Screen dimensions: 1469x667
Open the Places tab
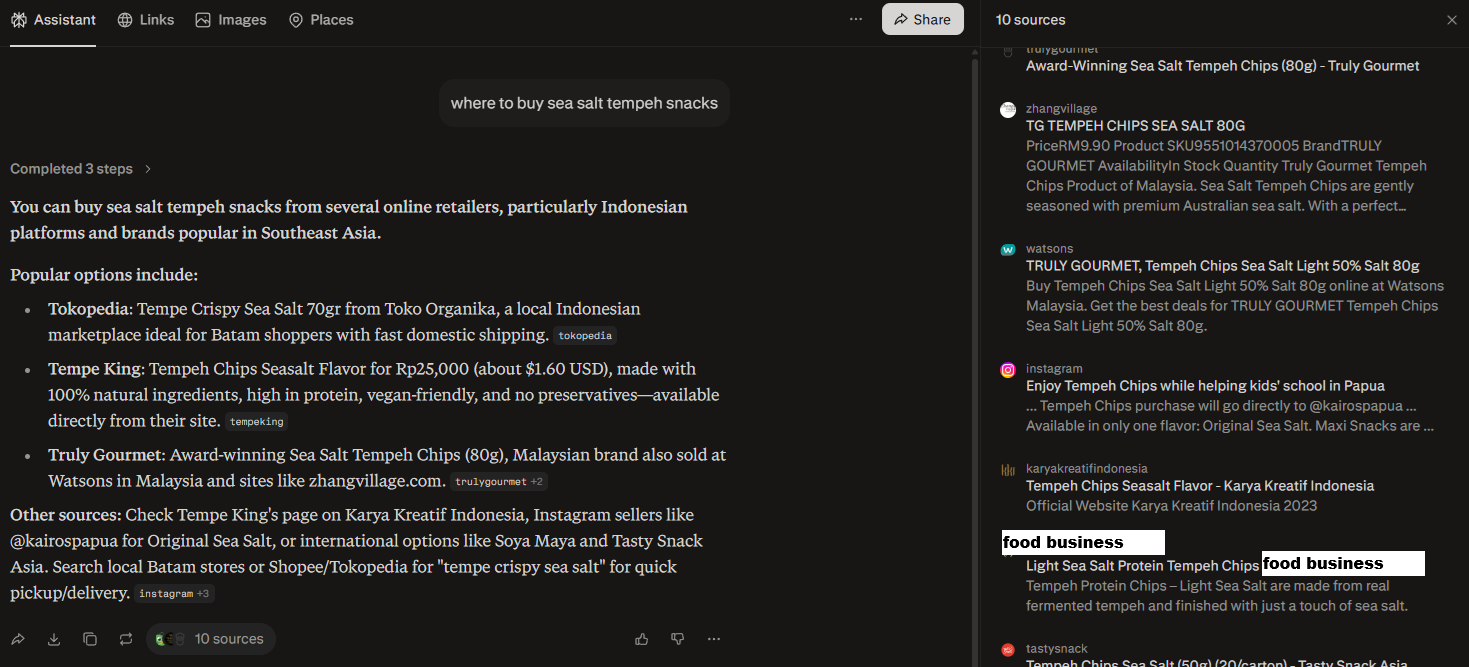coord(321,20)
